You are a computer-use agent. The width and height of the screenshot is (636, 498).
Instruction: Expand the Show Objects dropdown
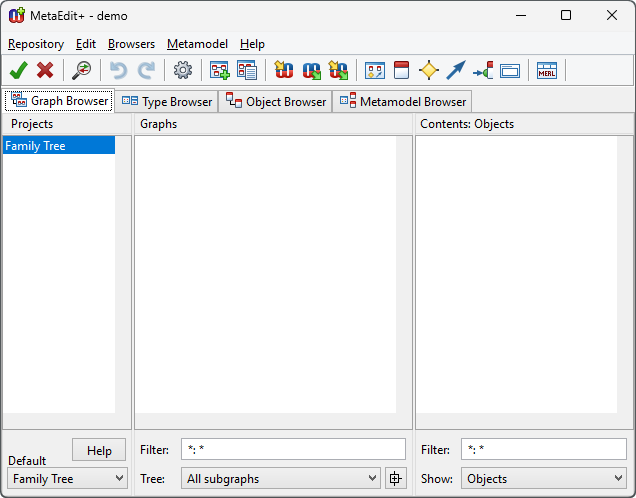[x=544, y=479]
